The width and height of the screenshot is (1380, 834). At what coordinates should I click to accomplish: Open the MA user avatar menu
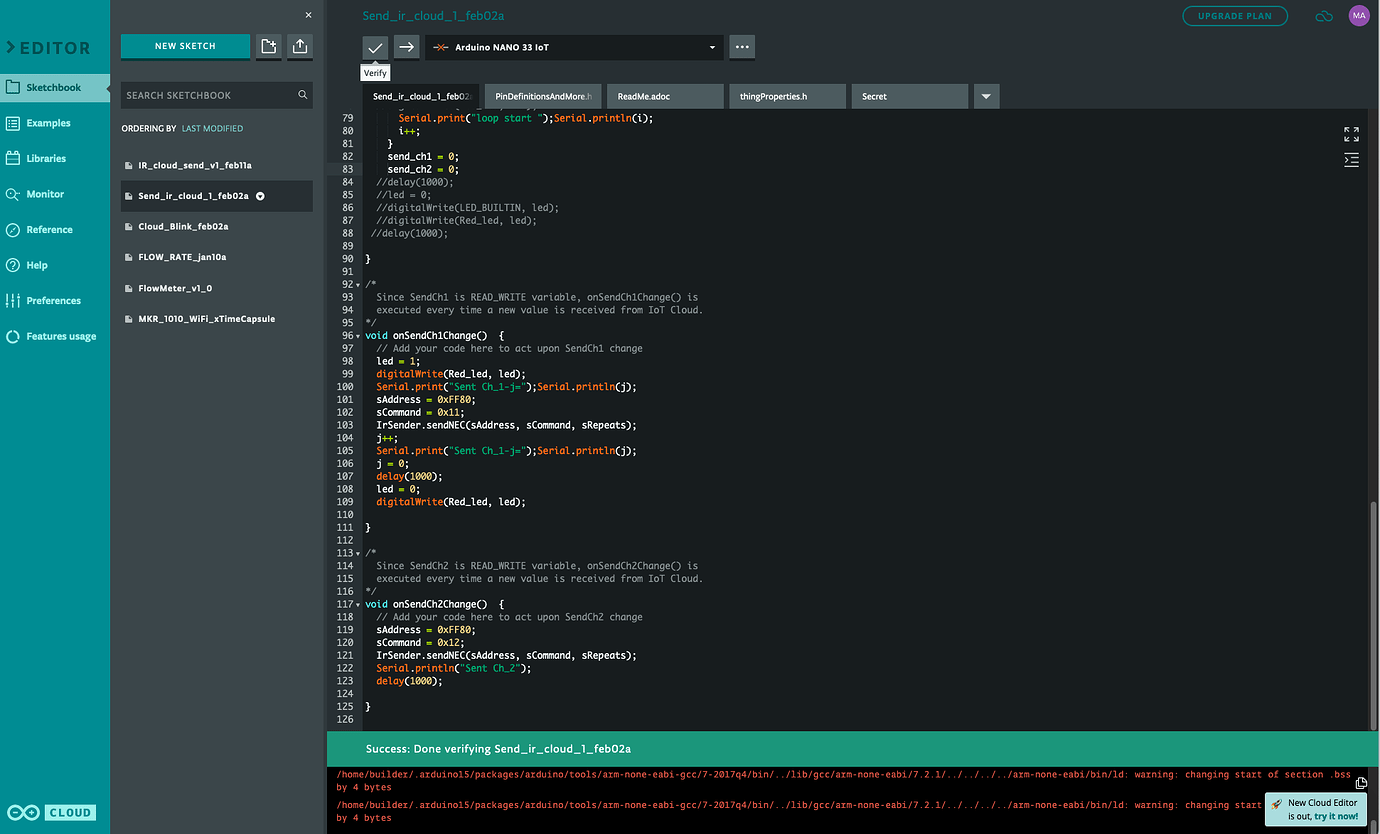click(1358, 16)
